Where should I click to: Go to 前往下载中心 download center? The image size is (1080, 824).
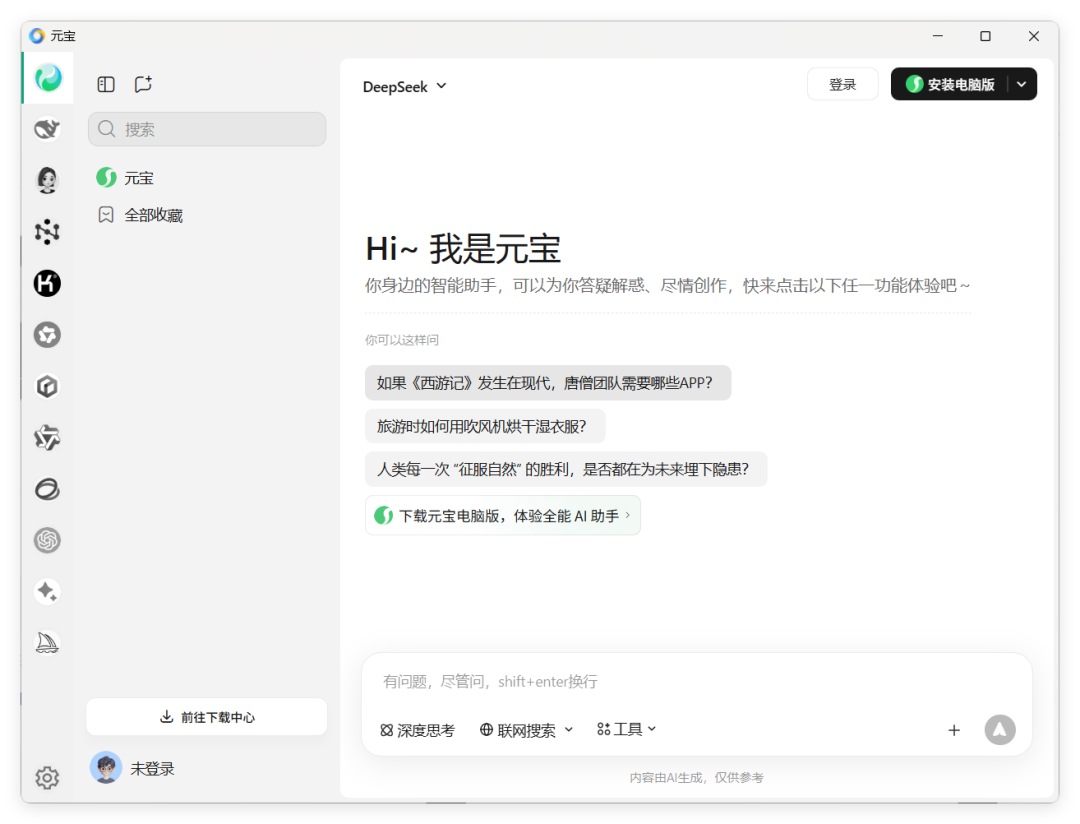click(x=207, y=717)
